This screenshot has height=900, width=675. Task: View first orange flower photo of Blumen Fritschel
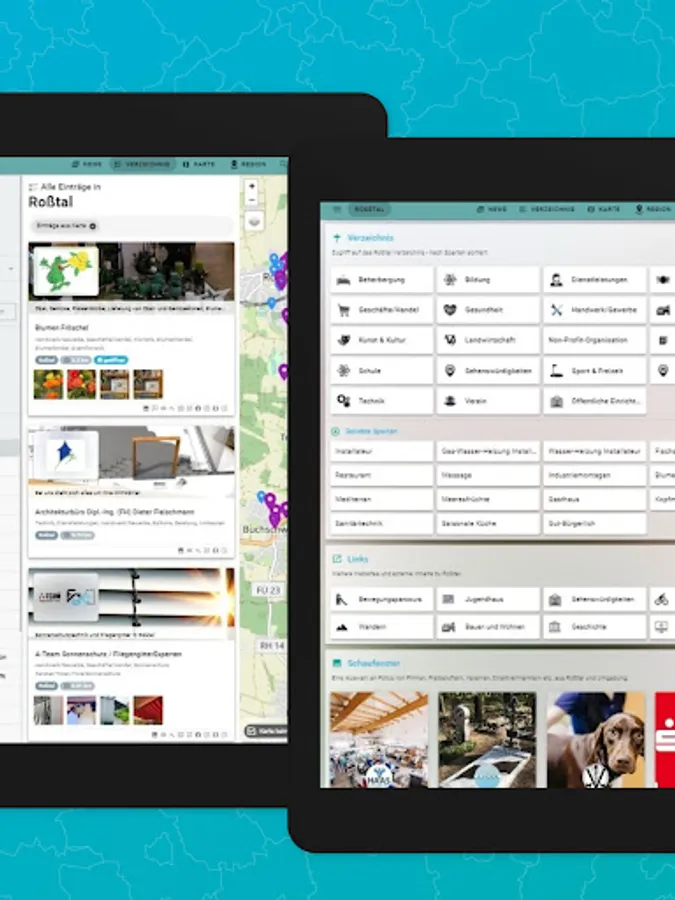pyautogui.click(x=48, y=384)
